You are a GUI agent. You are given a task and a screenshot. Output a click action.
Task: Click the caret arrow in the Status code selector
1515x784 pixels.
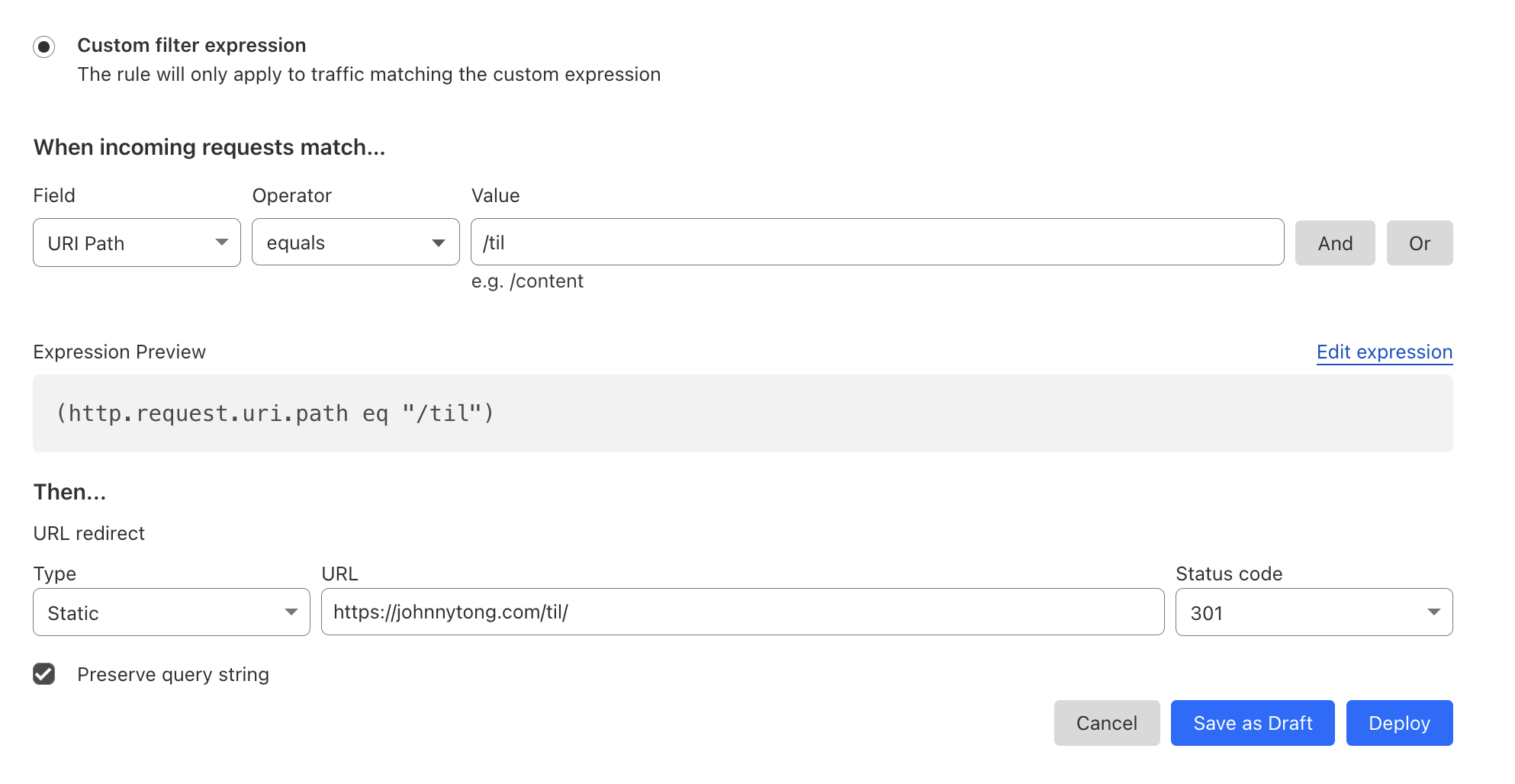click(x=1433, y=612)
